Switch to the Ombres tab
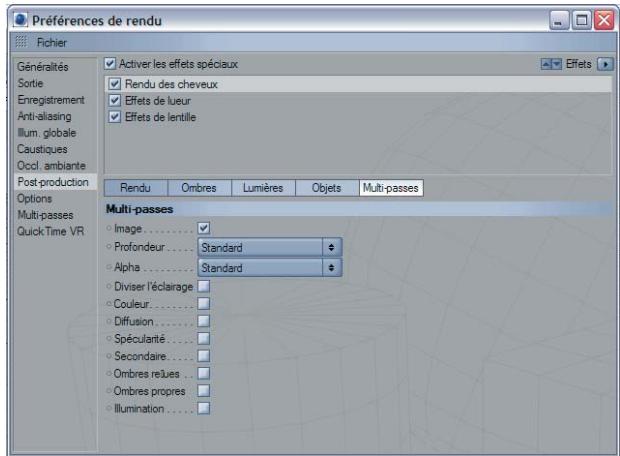The image size is (620, 456). [200, 187]
